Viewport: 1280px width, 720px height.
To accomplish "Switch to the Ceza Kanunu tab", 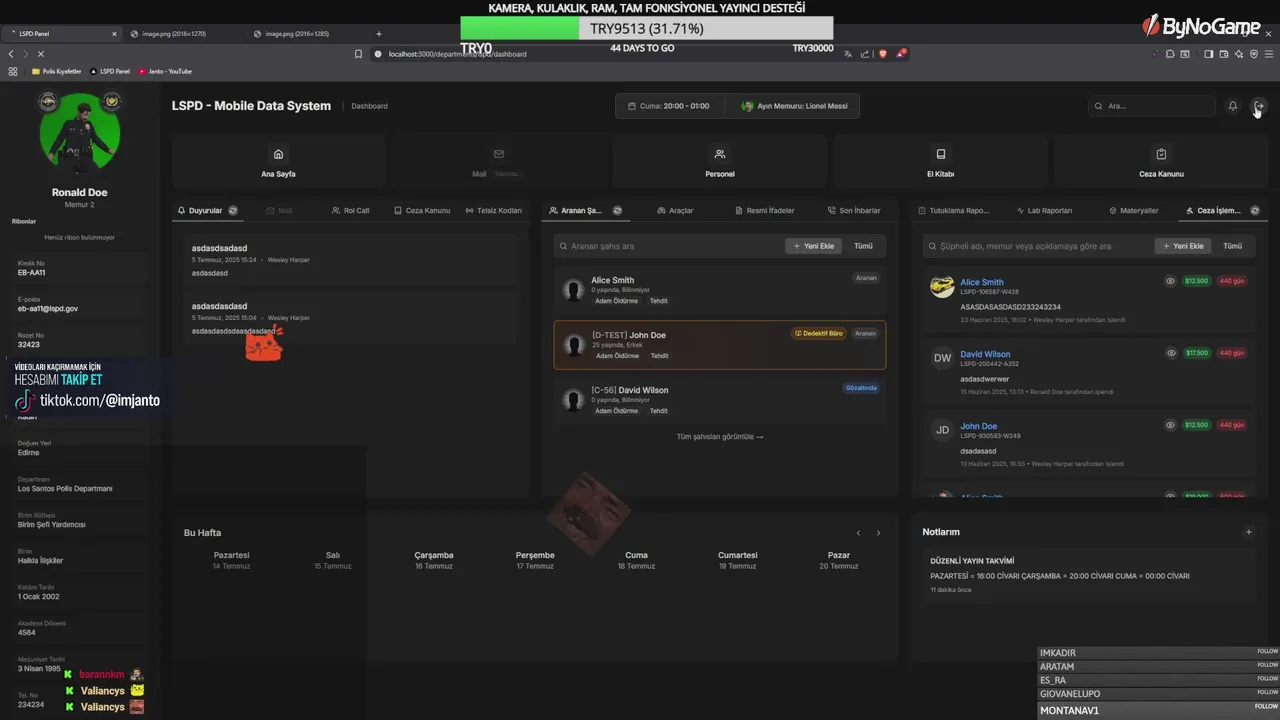I will coord(422,211).
